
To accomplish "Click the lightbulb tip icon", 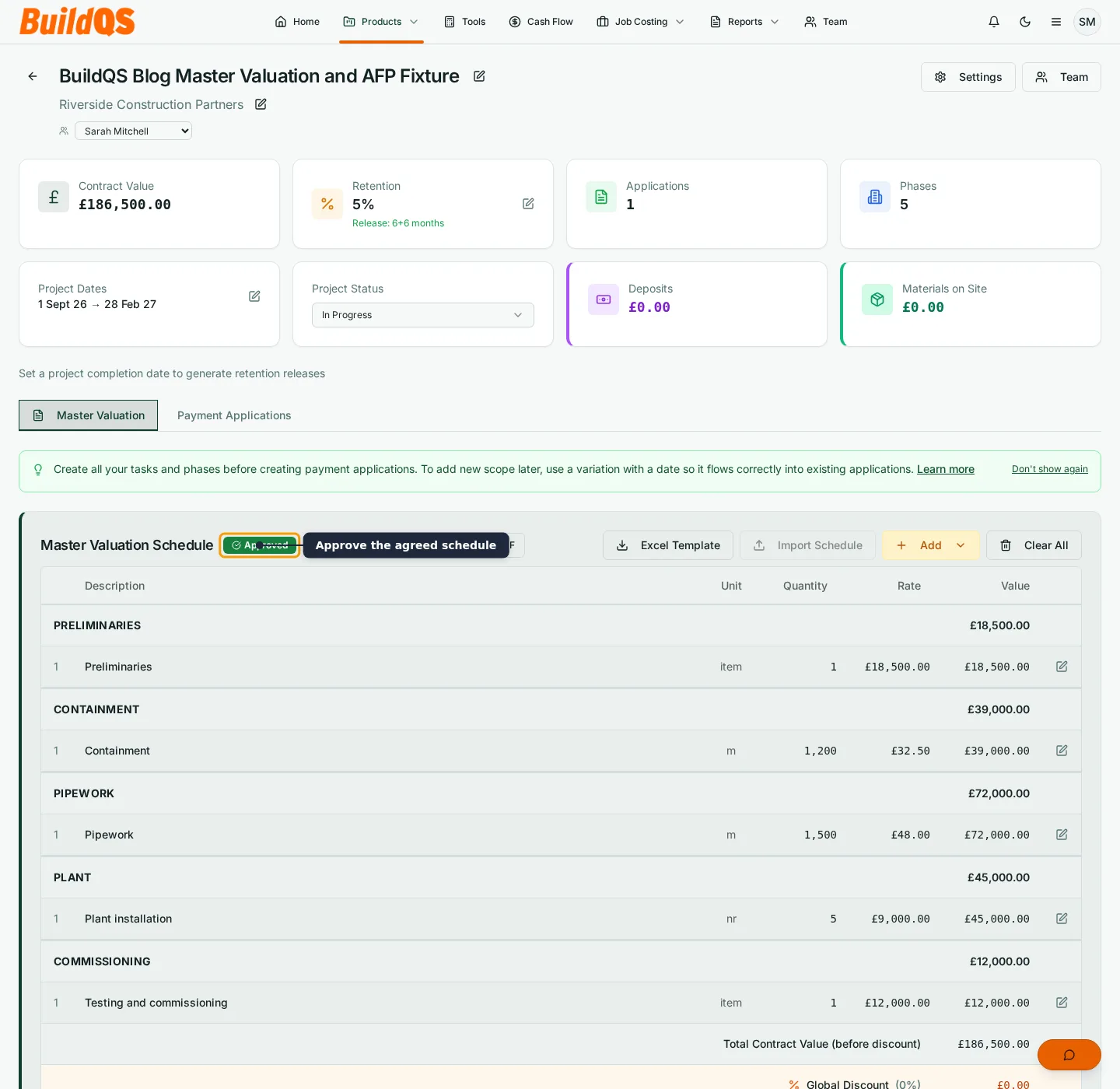I will pos(38,470).
